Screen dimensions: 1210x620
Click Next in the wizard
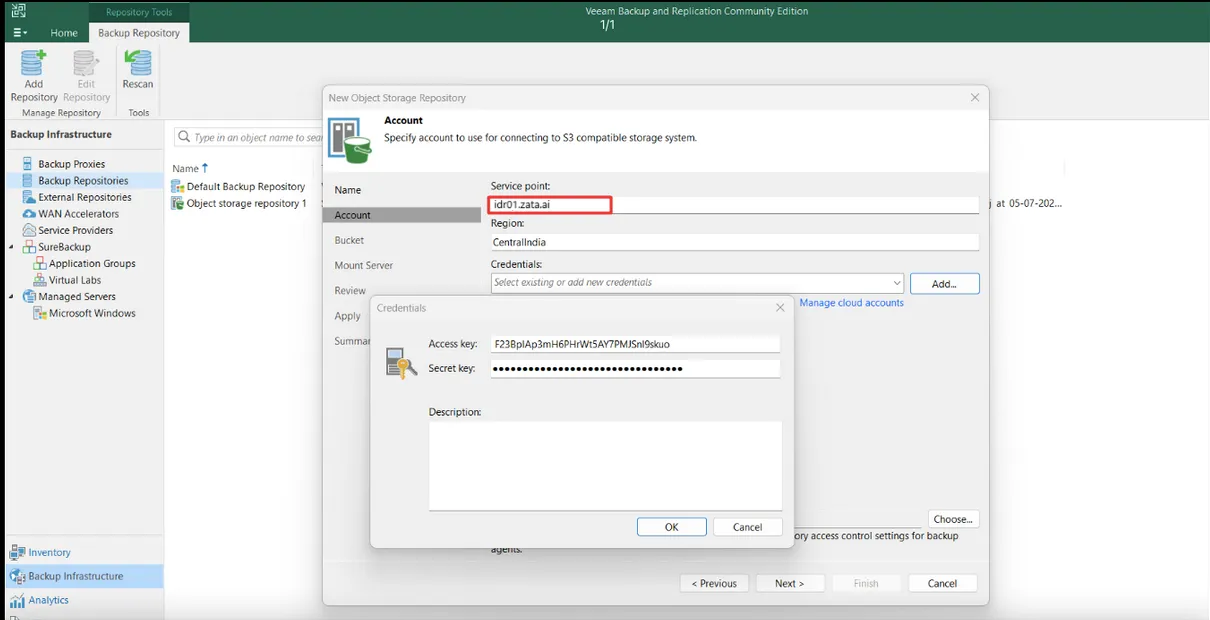(x=789, y=583)
